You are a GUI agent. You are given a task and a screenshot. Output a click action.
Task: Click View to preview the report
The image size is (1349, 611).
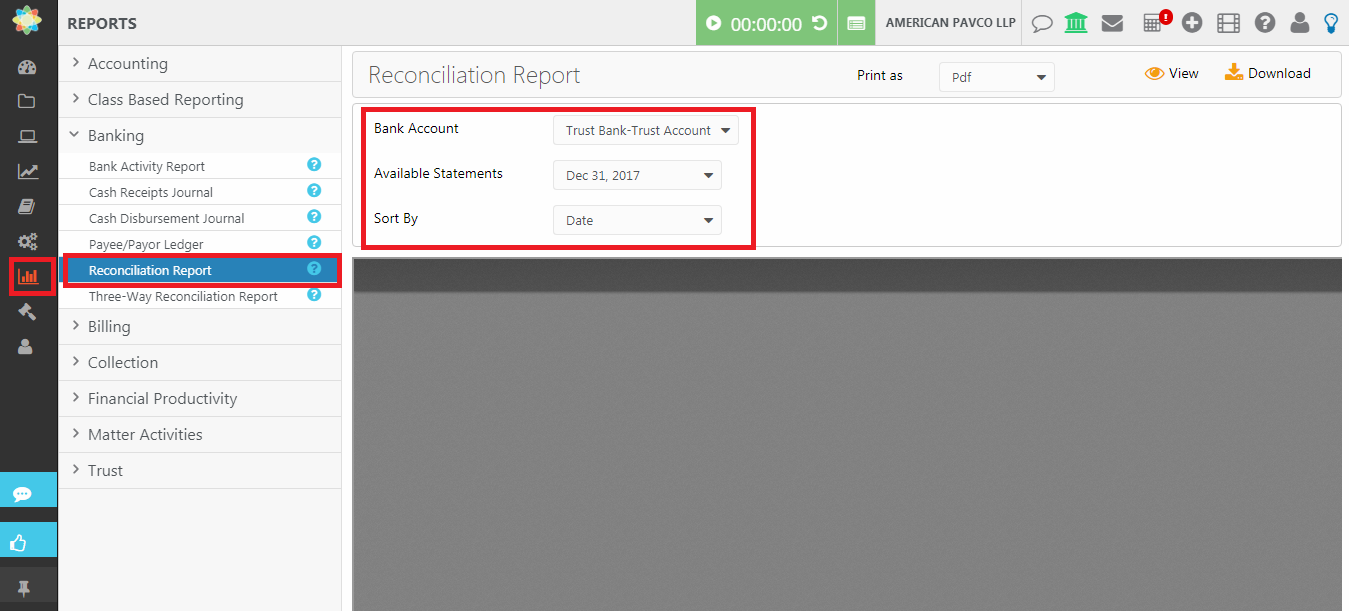1172,73
